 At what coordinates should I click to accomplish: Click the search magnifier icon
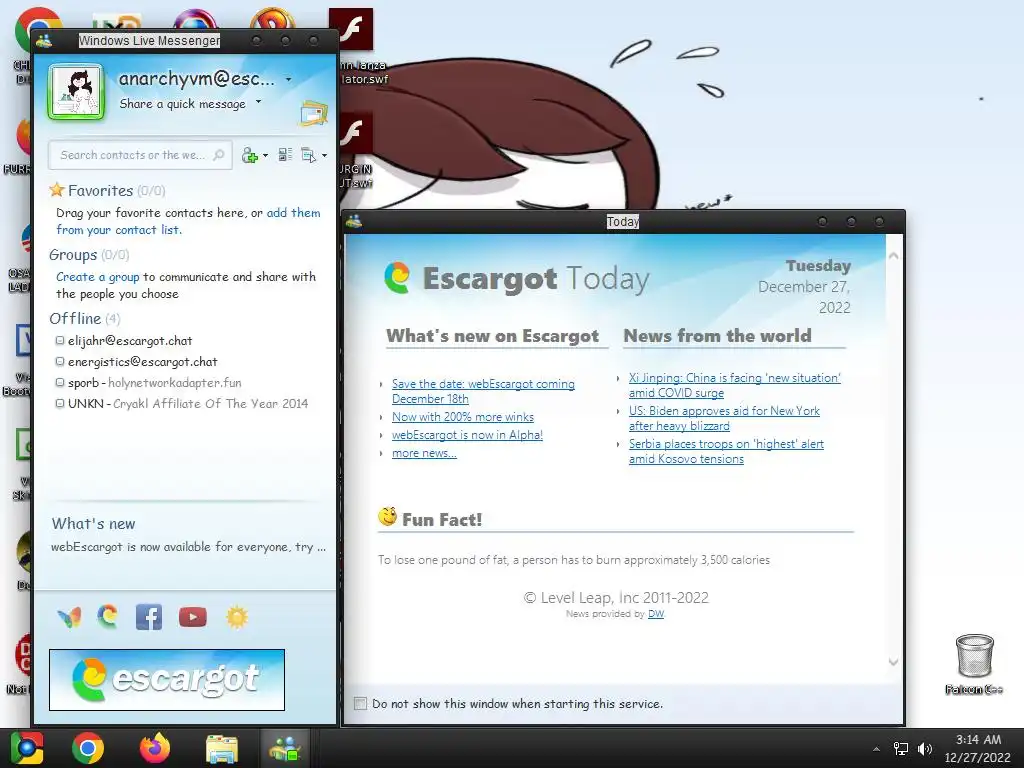pos(219,155)
